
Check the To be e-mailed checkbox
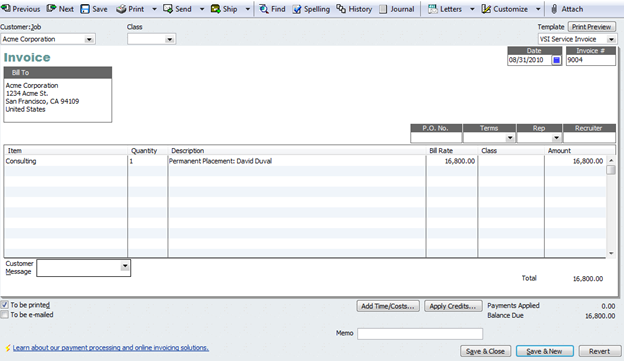tap(4, 315)
